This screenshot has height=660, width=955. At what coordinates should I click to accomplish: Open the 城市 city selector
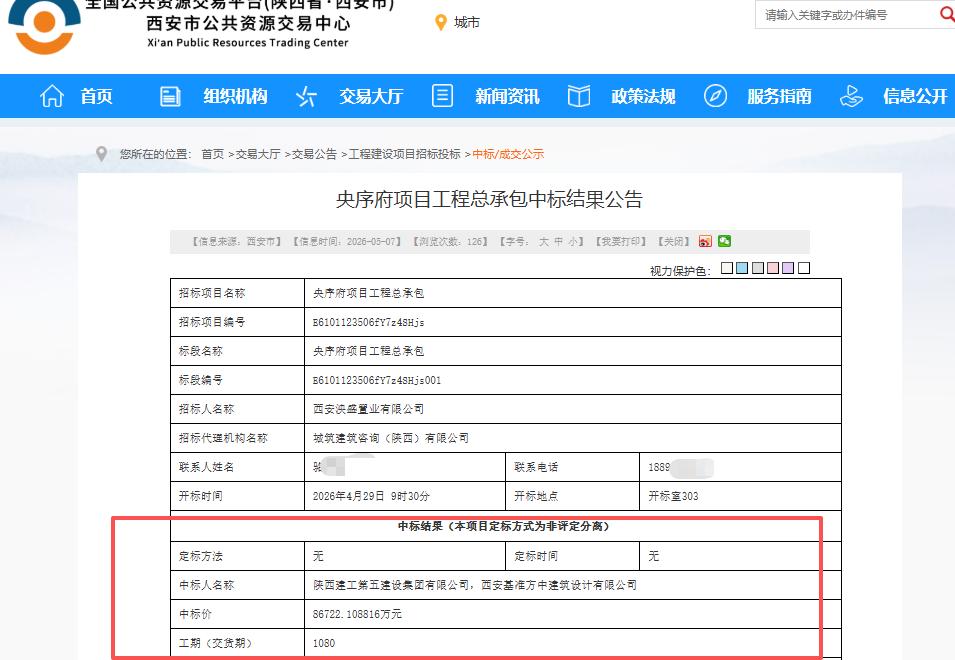[467, 23]
